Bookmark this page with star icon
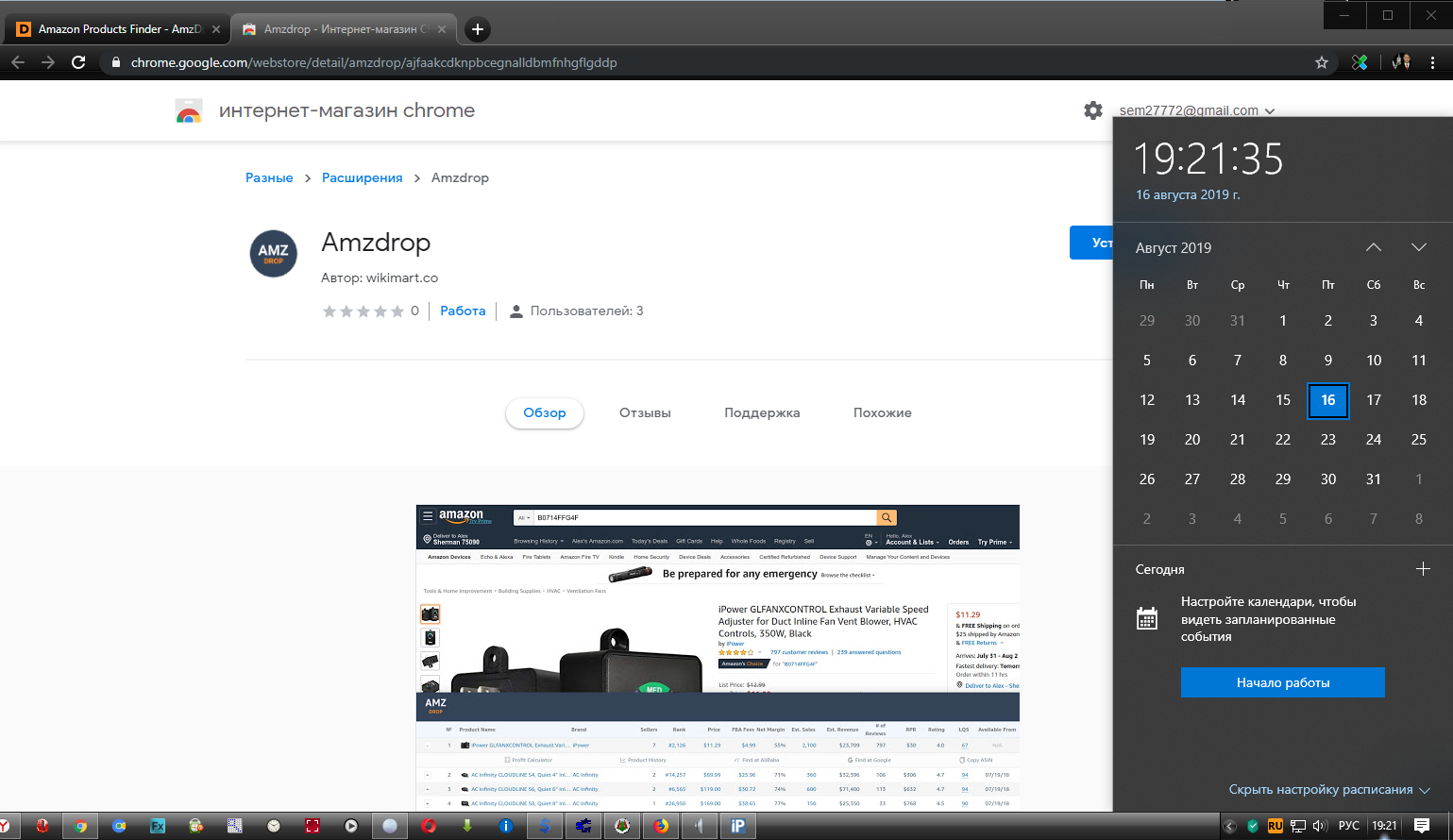The width and height of the screenshot is (1453, 840). (1322, 62)
